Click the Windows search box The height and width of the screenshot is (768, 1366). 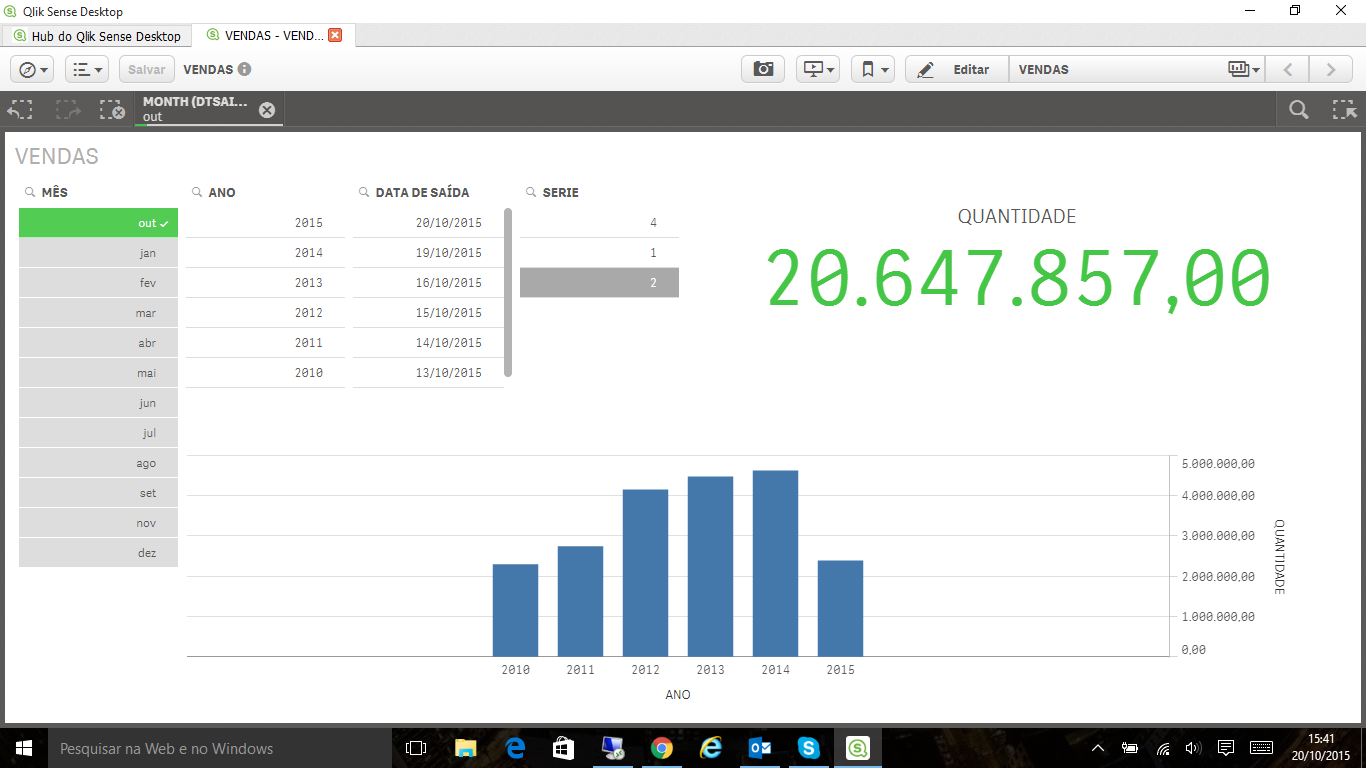click(x=220, y=748)
